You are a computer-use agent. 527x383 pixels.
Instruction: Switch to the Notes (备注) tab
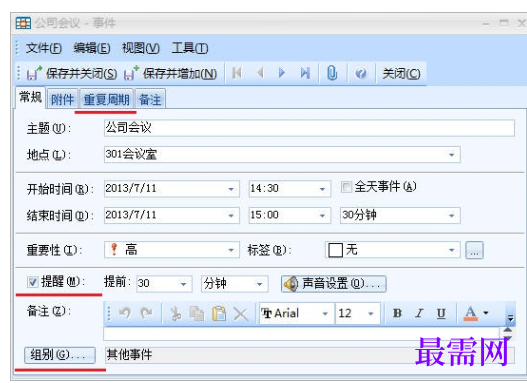150,99
